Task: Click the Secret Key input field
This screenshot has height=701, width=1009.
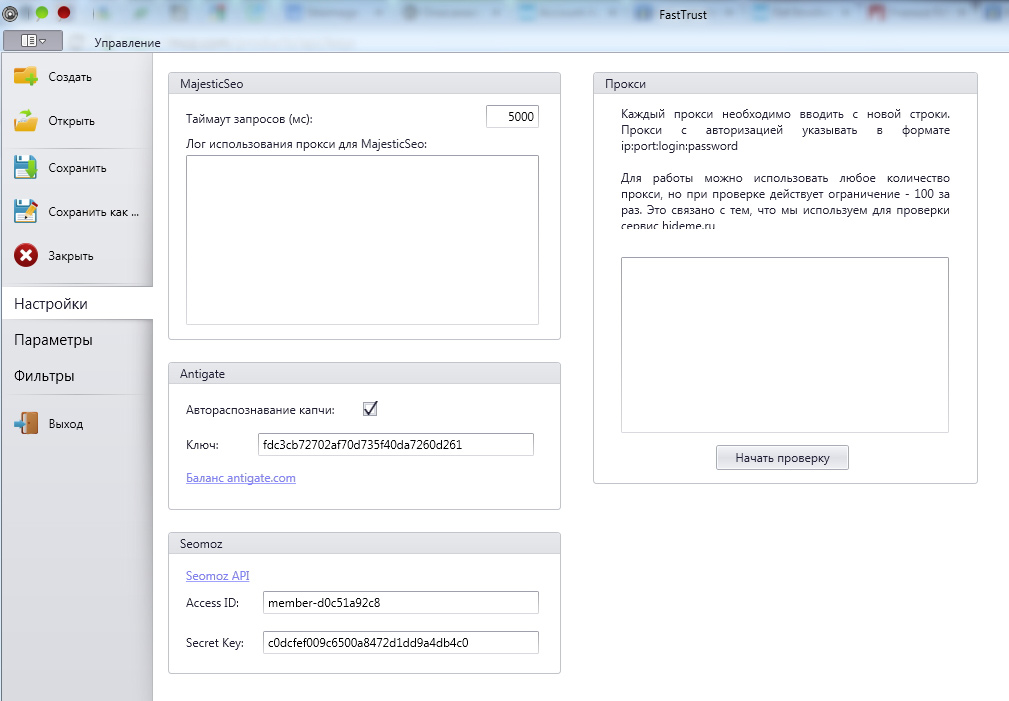Action: (x=400, y=642)
